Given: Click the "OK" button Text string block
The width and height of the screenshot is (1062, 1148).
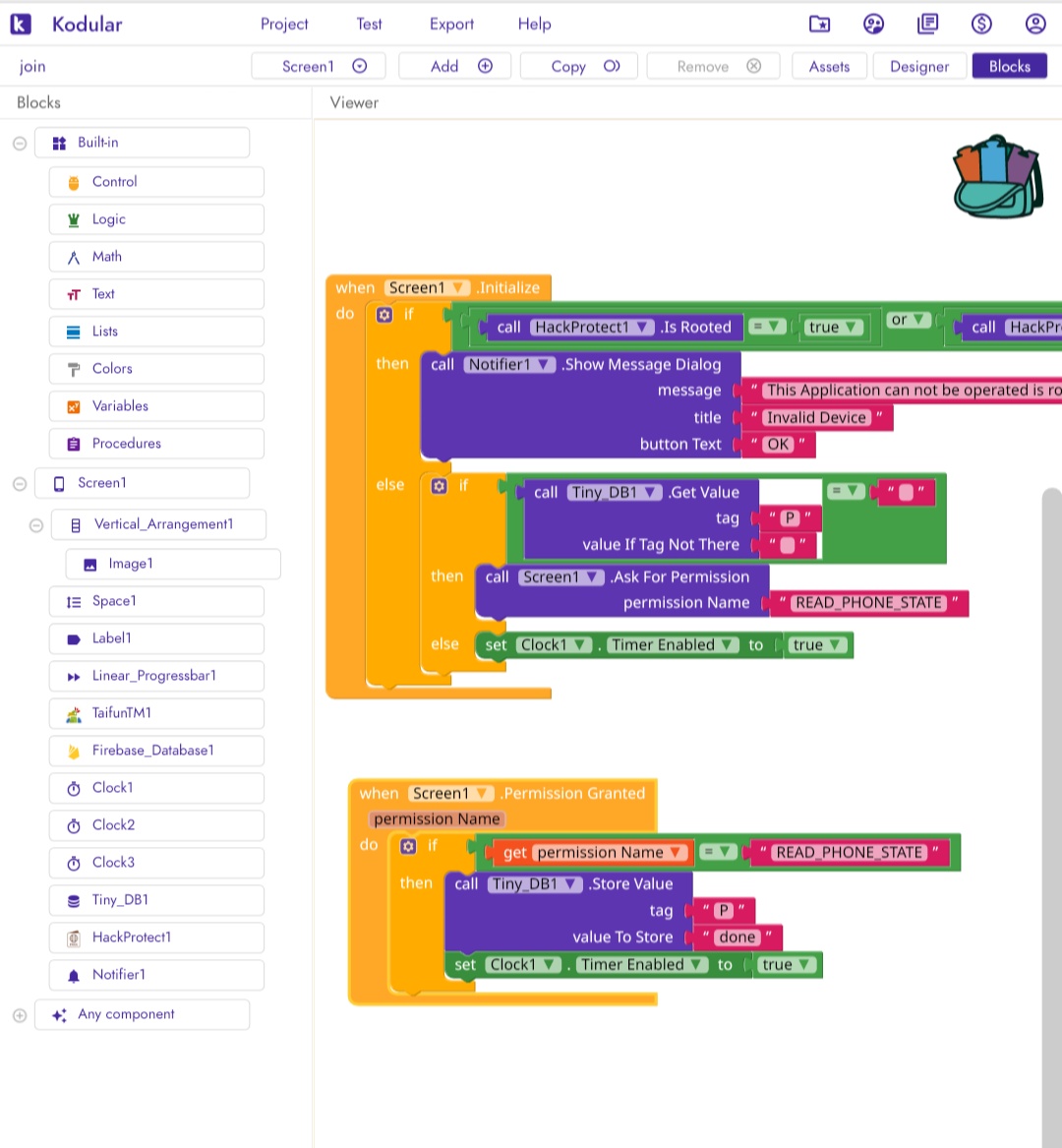Looking at the screenshot, I should pos(778,445).
